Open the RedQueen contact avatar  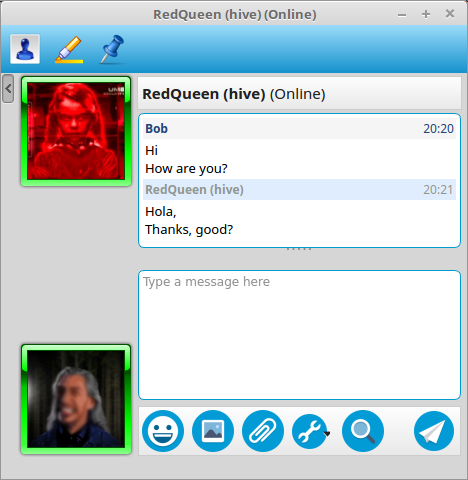coord(76,131)
